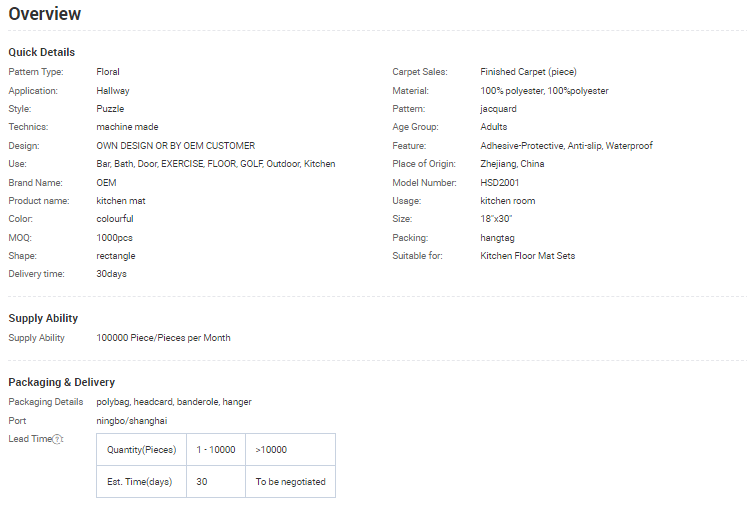Select the Supply Ability section heading
747x507 pixels.
click(x=43, y=318)
